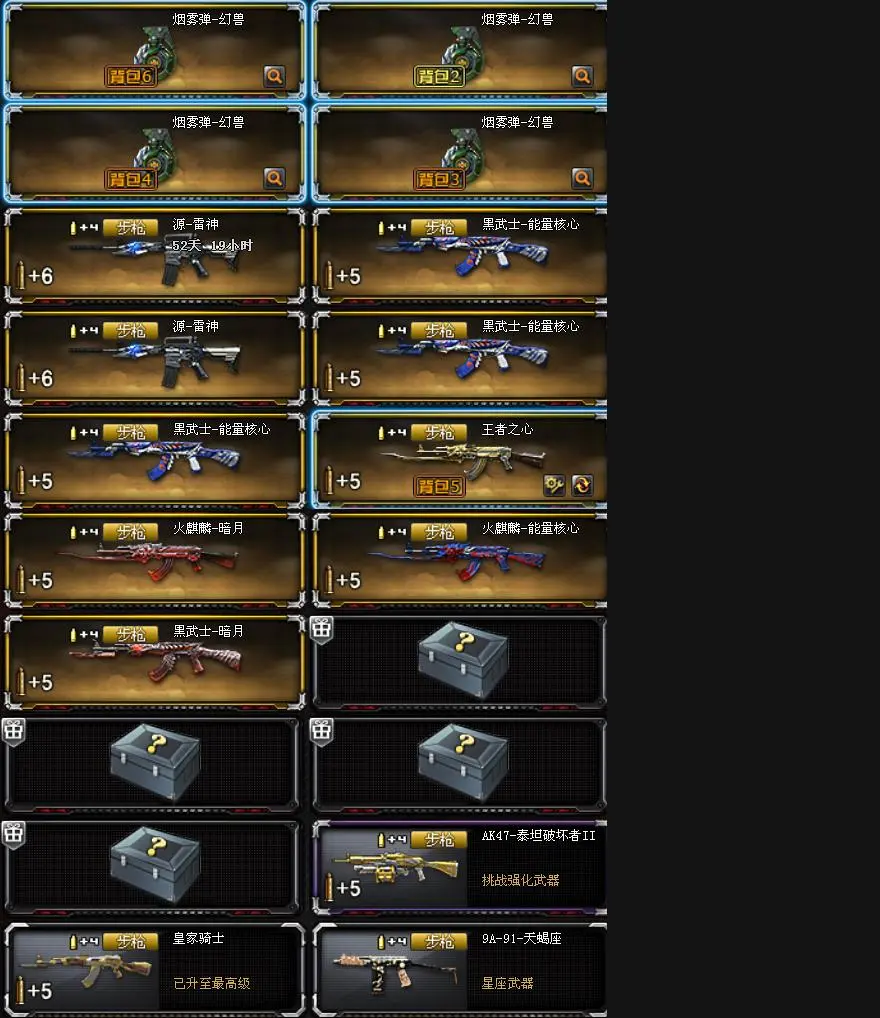
Task: Select 源-雷神 rifle with 52天 timer
Action: click(x=154, y=256)
